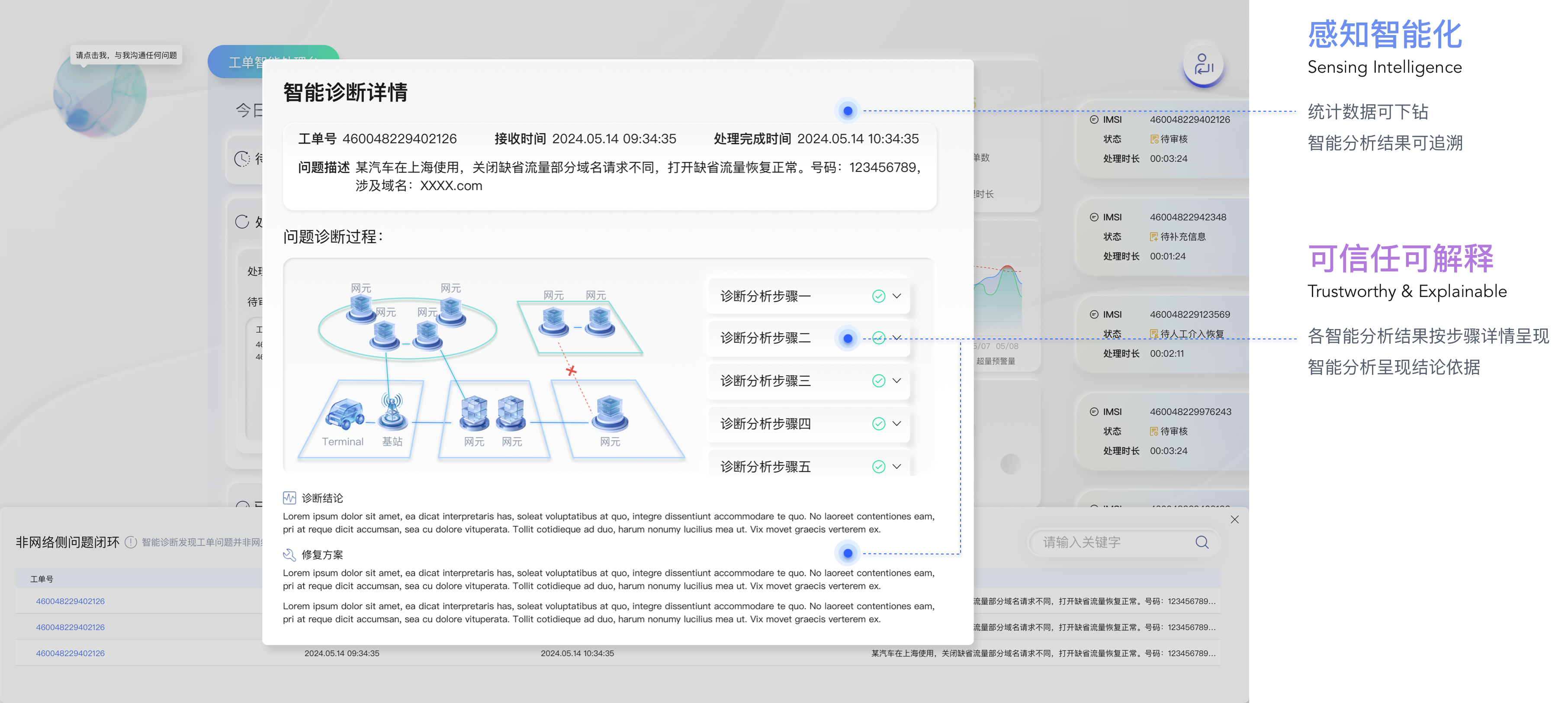The height and width of the screenshot is (703, 1568).
Task: Click check icon for 诊断分析步骤一
Action: pos(878,296)
